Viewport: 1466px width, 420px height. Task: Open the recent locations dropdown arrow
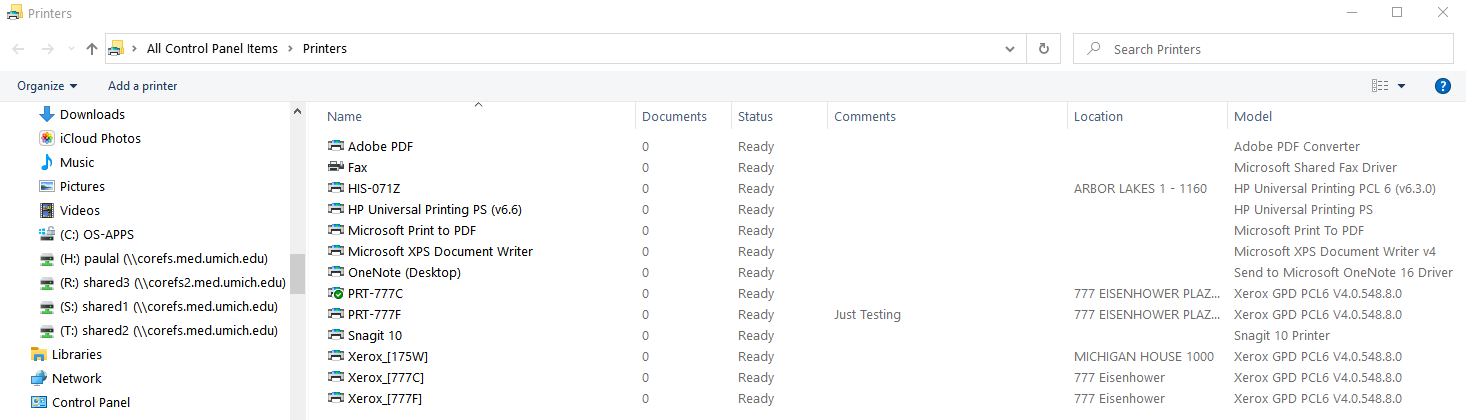point(70,49)
